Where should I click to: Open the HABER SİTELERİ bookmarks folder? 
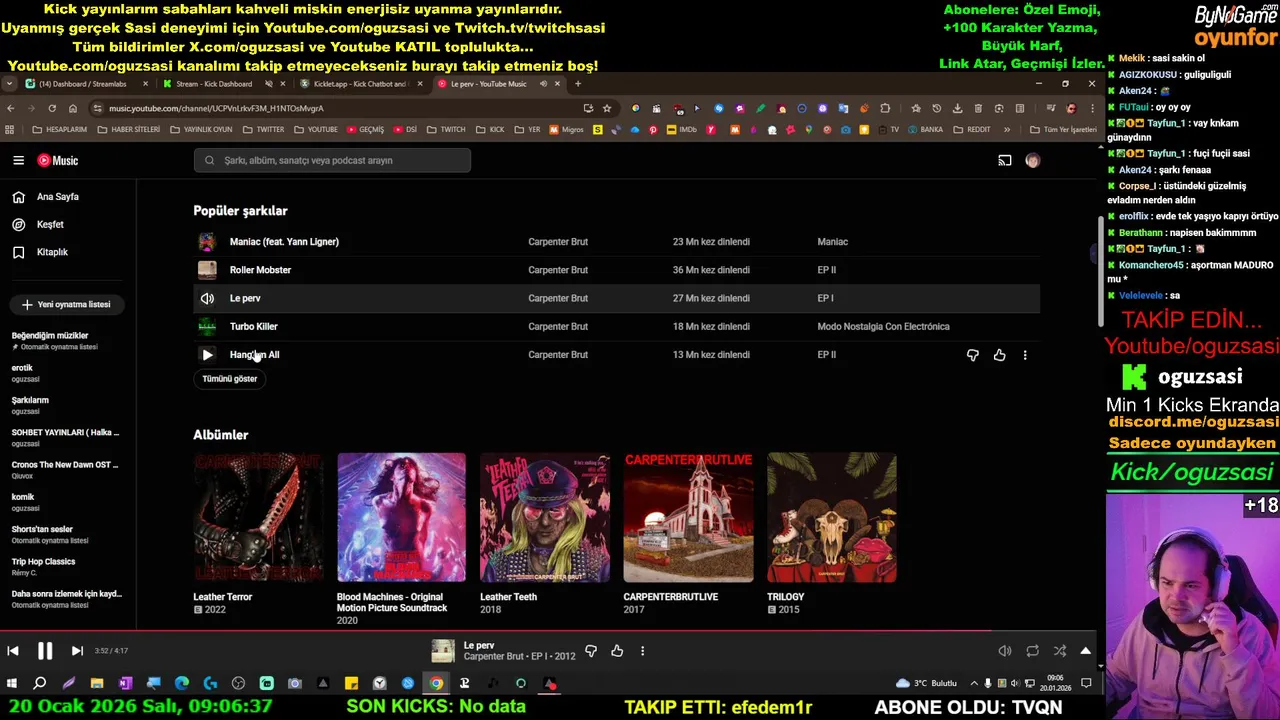[129, 129]
